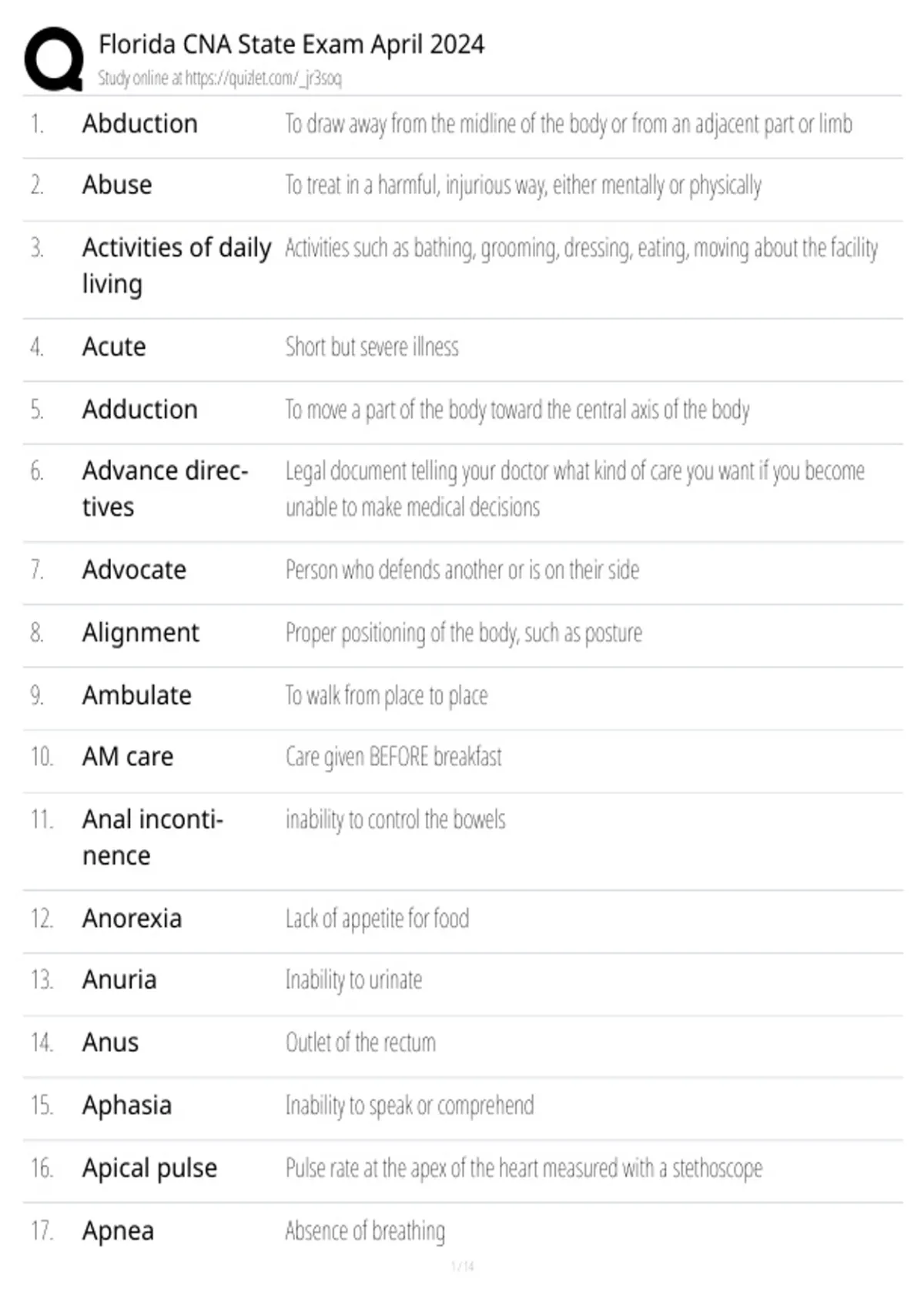Select the Acute definition text

(x=372, y=347)
